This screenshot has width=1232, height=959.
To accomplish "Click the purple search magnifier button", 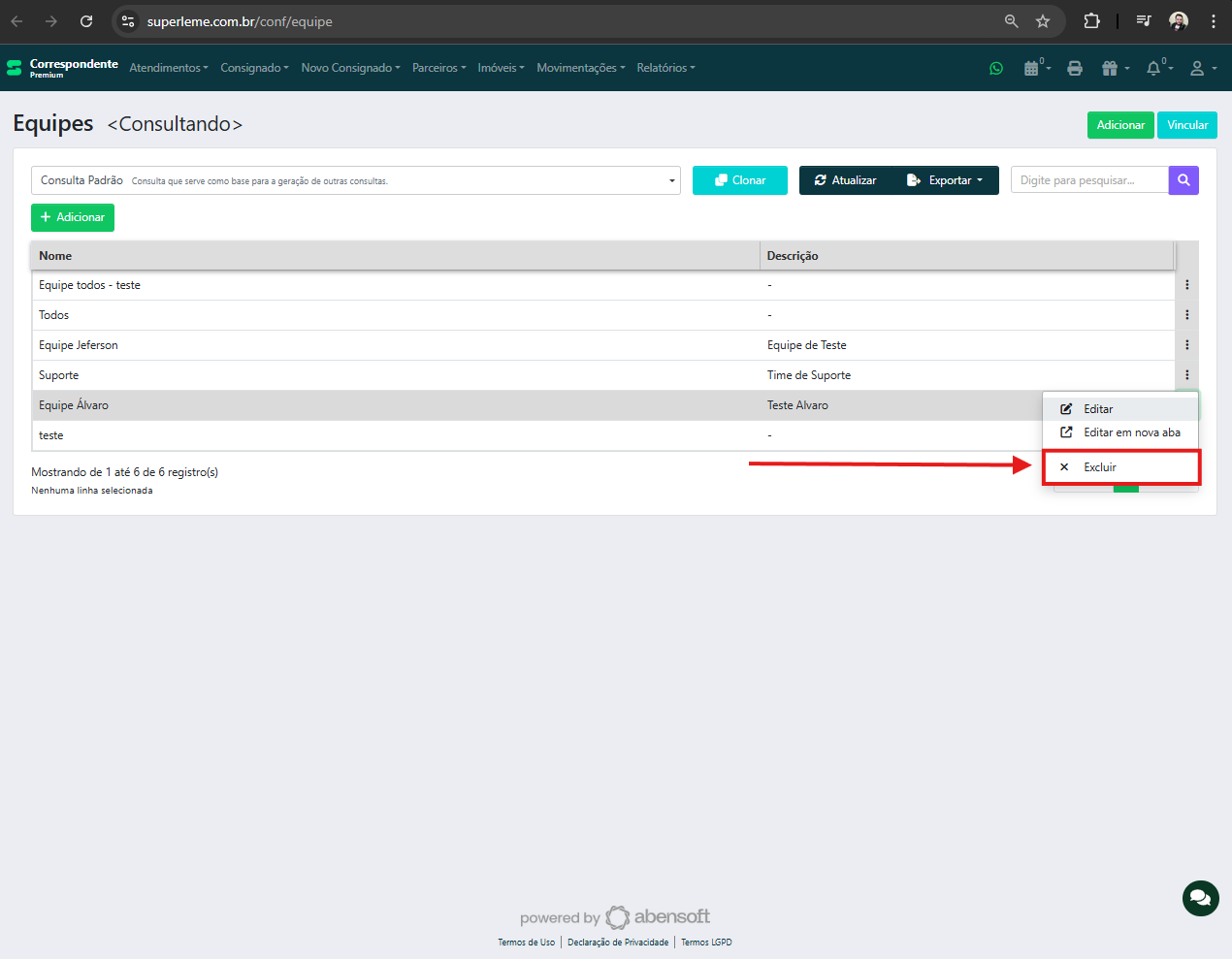I will coord(1183,180).
